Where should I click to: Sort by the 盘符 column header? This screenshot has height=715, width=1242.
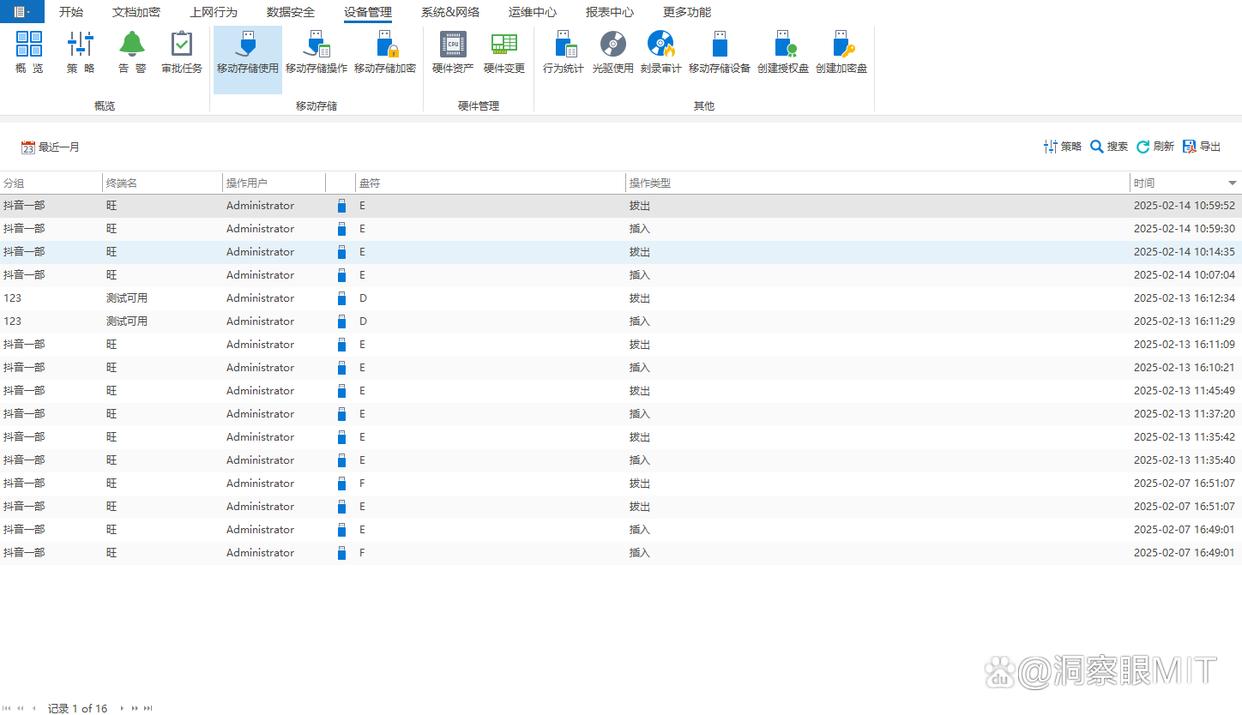(x=490, y=183)
